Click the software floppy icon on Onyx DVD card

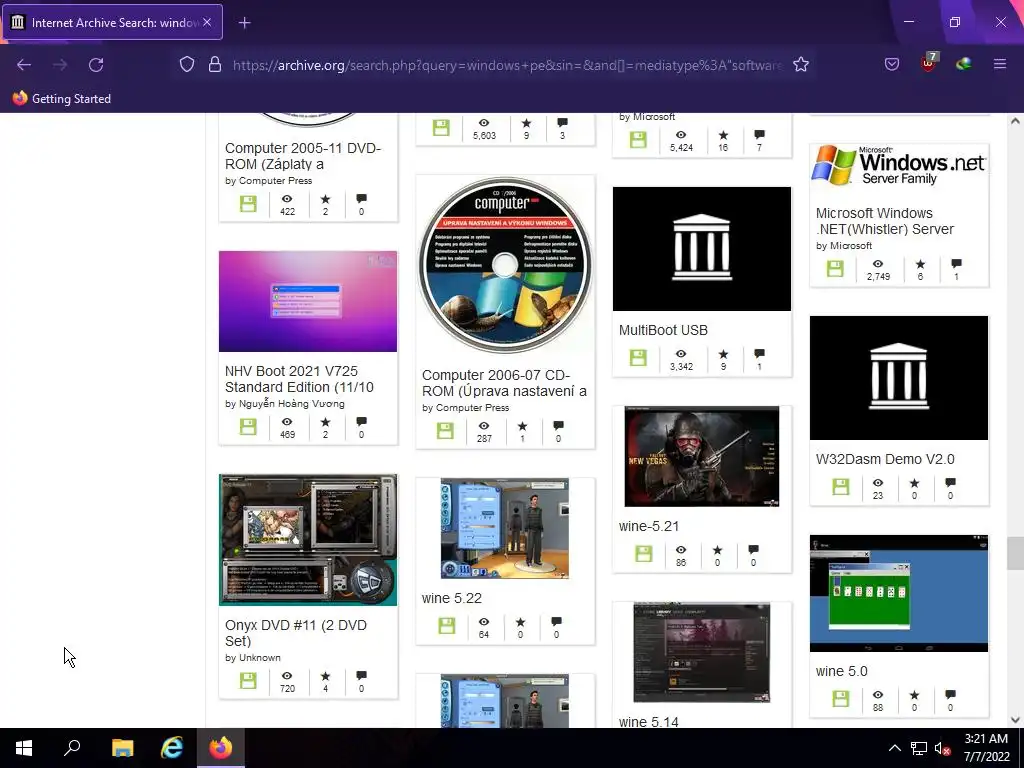point(248,680)
